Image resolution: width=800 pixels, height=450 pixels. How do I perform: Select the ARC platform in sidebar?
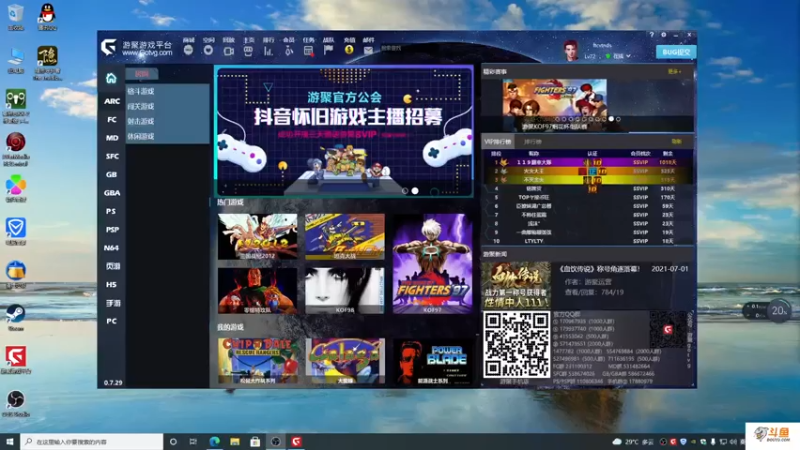click(x=112, y=101)
